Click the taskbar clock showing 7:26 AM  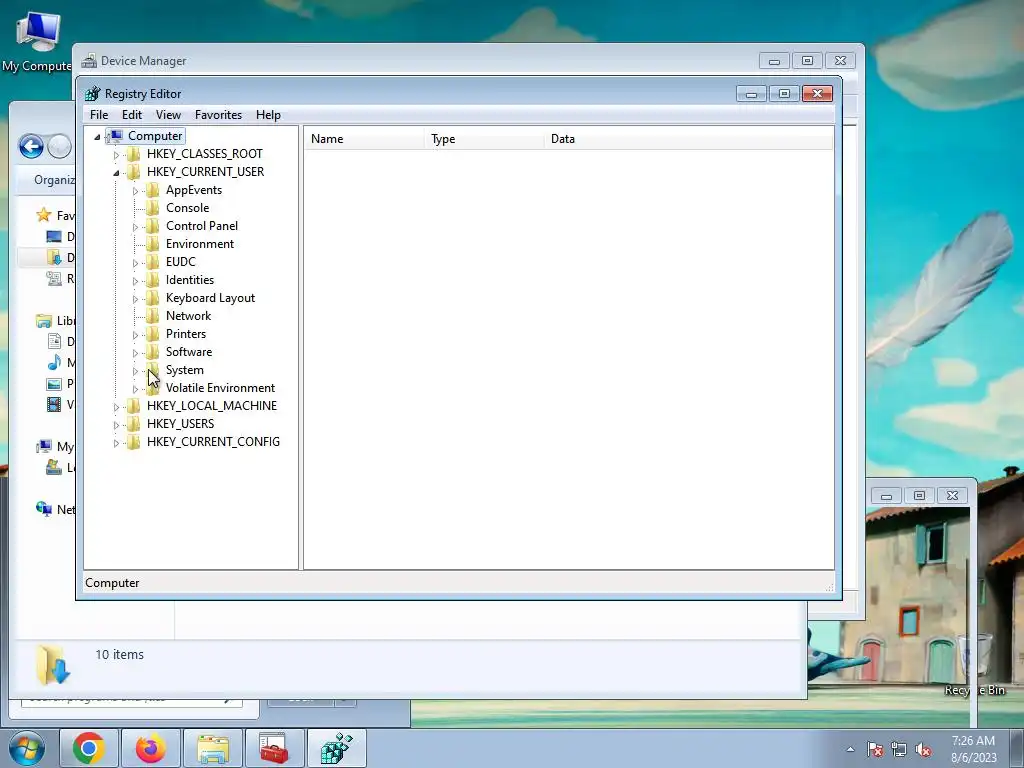pyautogui.click(x=974, y=749)
